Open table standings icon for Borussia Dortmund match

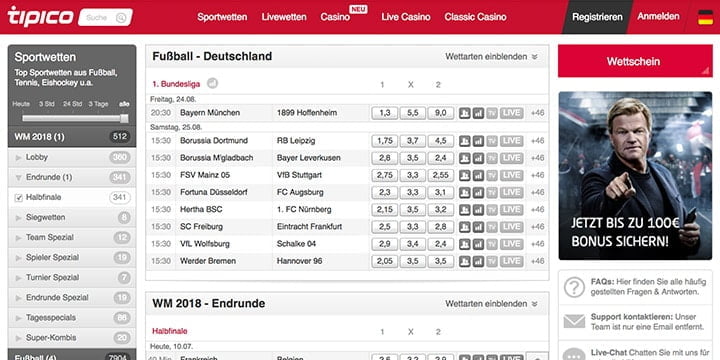(465, 141)
